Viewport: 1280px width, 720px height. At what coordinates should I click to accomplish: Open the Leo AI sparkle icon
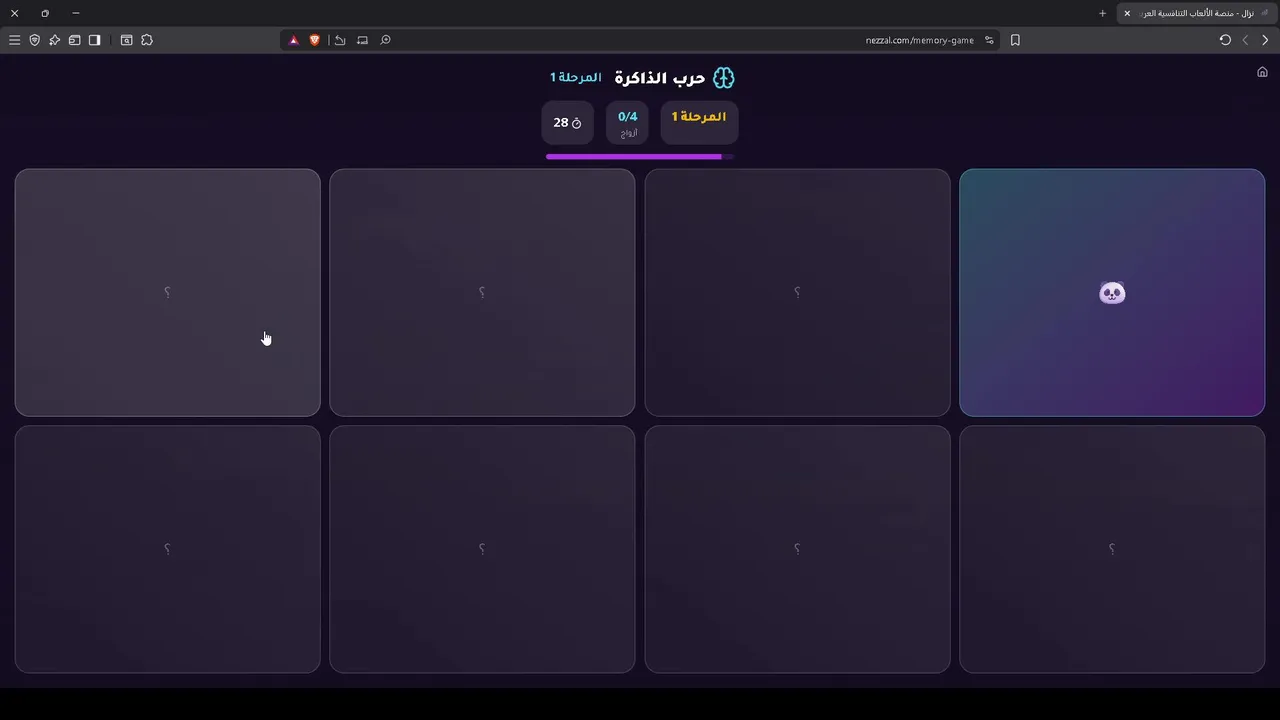54,40
